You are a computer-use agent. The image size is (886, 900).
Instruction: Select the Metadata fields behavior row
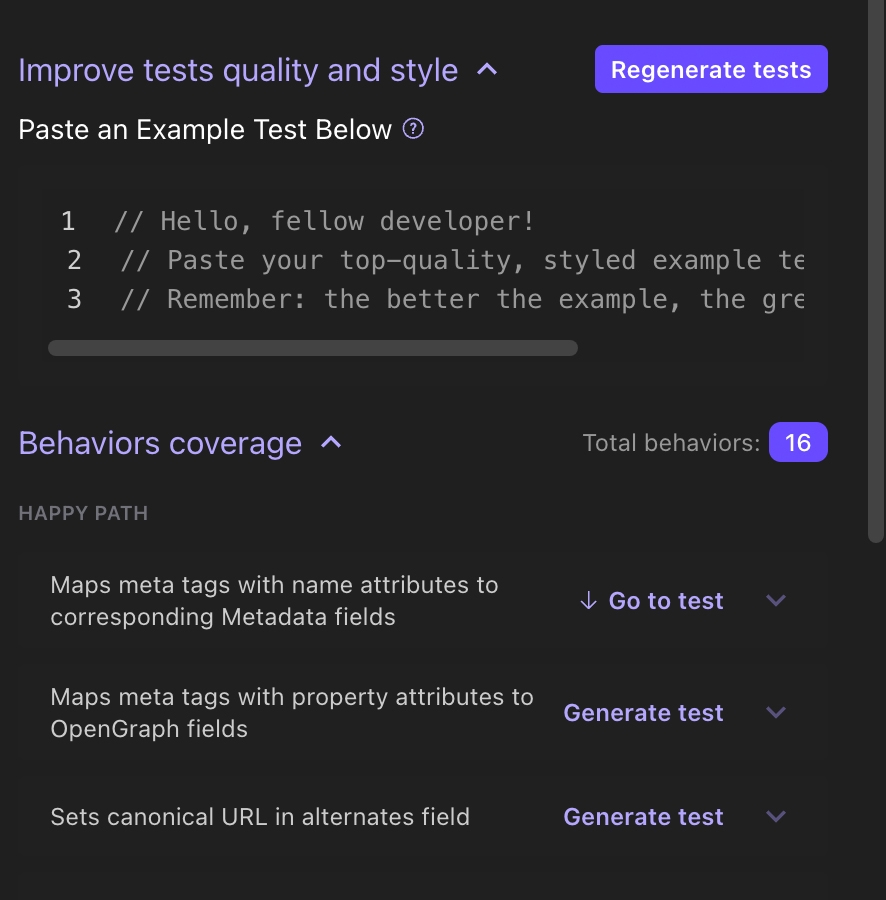point(274,600)
